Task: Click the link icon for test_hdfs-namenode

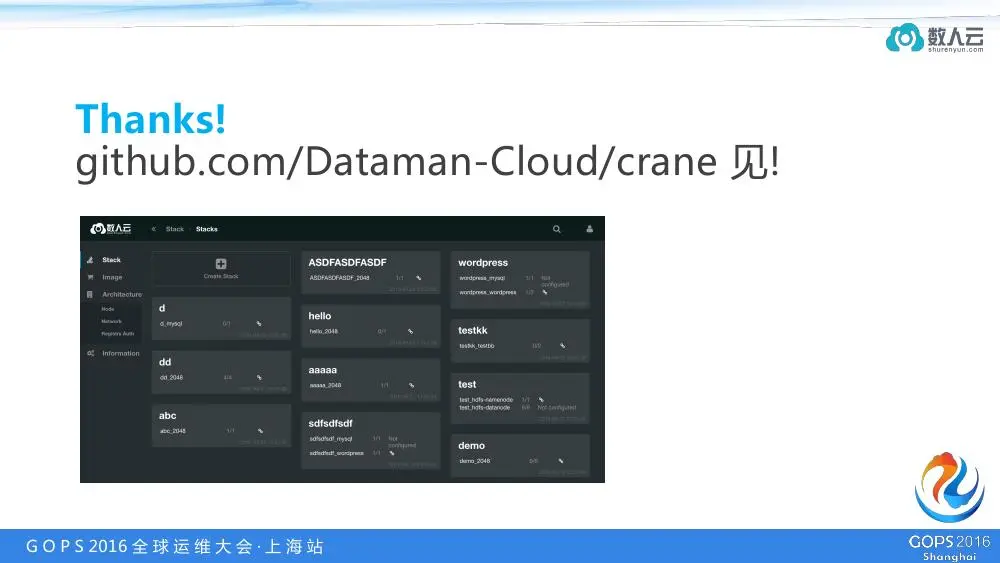Action: pyautogui.click(x=541, y=400)
